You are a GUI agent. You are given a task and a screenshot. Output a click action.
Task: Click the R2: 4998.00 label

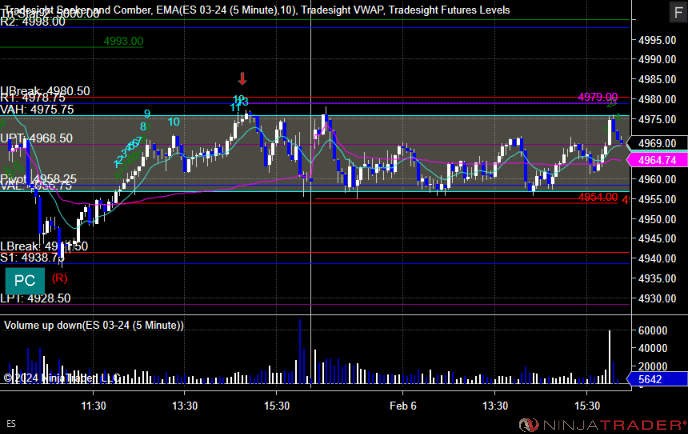click(33, 22)
